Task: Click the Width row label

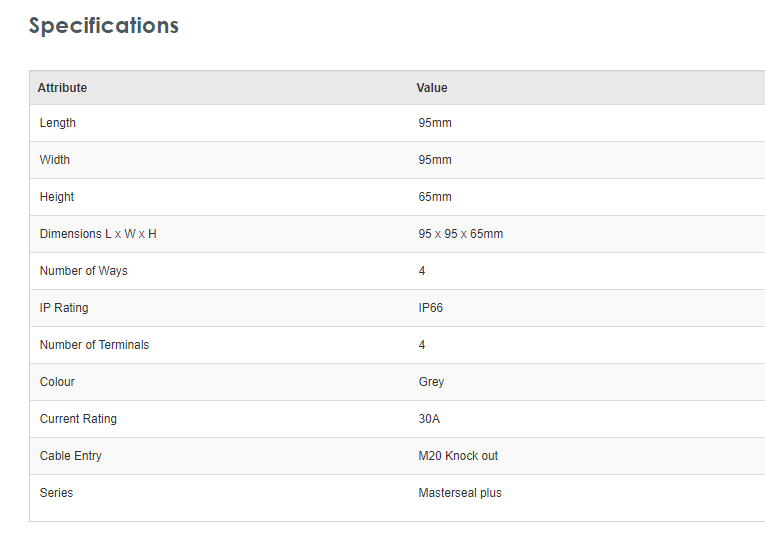Action: coord(55,160)
